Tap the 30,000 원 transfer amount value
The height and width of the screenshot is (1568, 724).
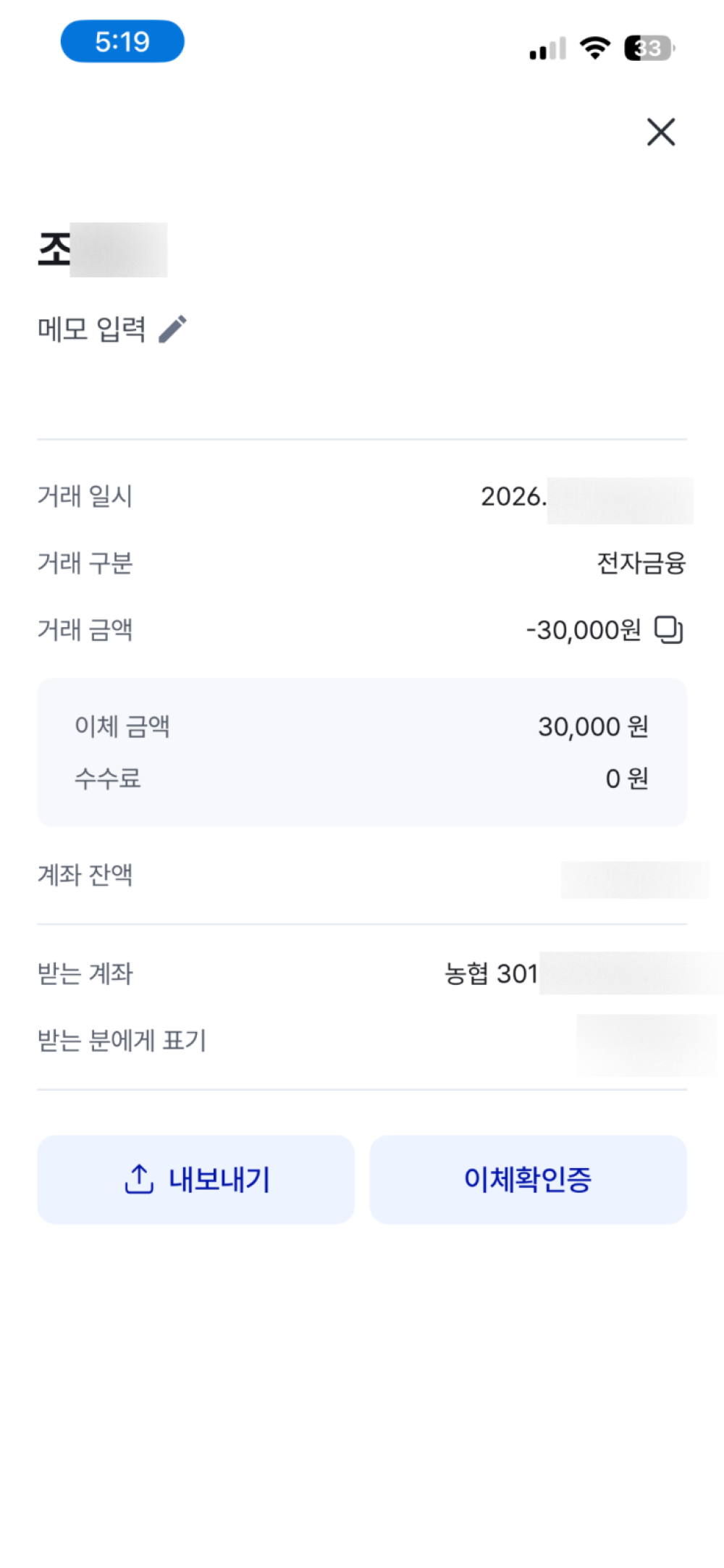593,726
